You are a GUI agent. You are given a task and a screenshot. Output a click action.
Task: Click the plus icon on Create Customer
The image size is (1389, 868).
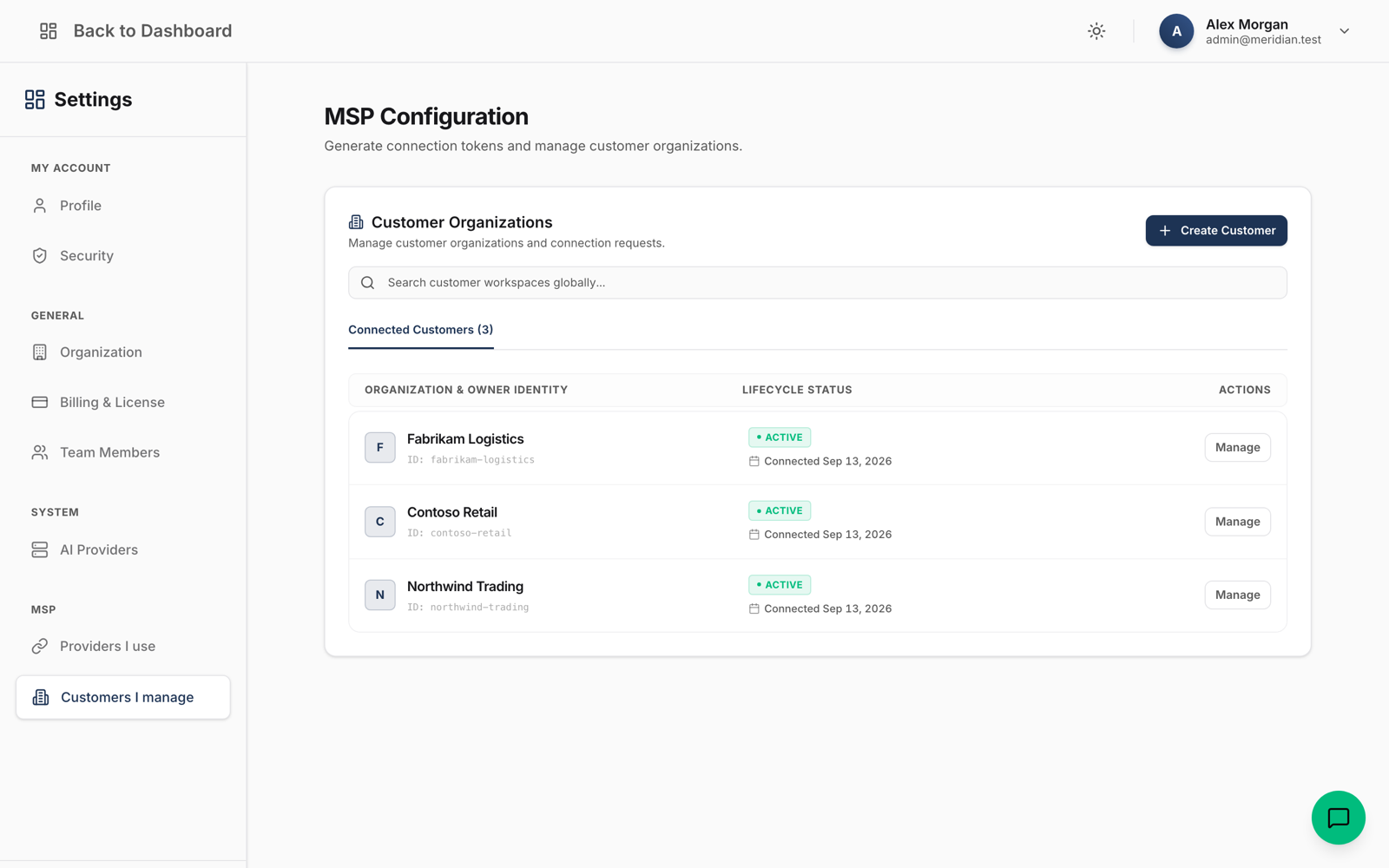(x=1165, y=231)
